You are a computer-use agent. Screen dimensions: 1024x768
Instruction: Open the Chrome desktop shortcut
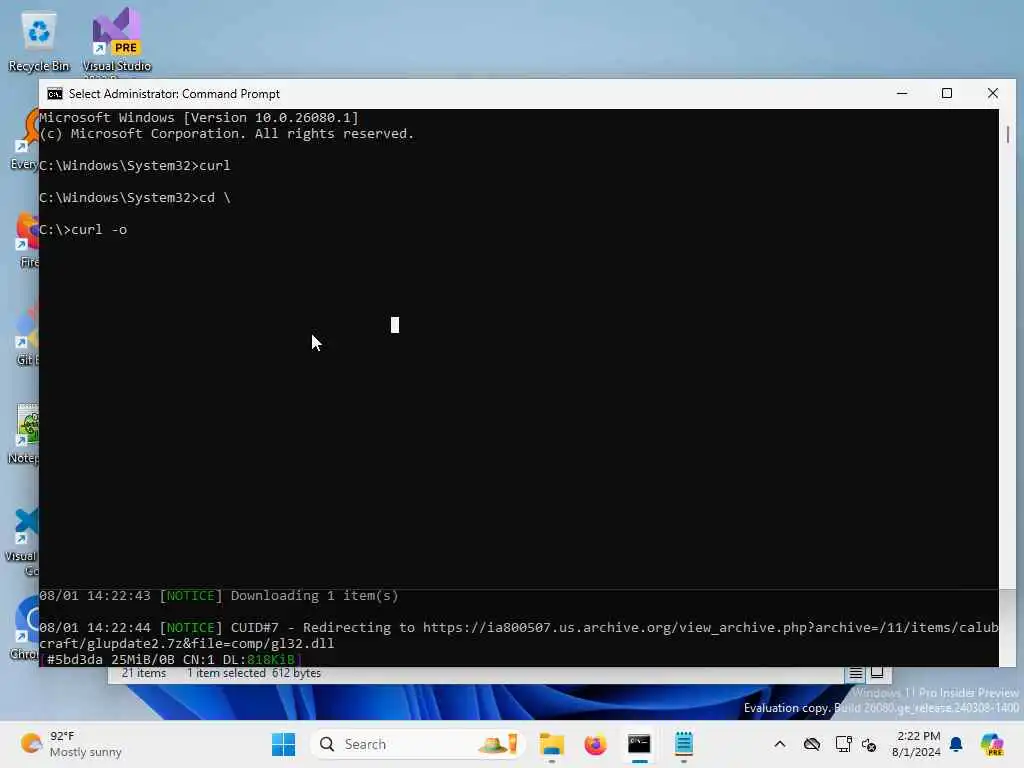[25, 628]
